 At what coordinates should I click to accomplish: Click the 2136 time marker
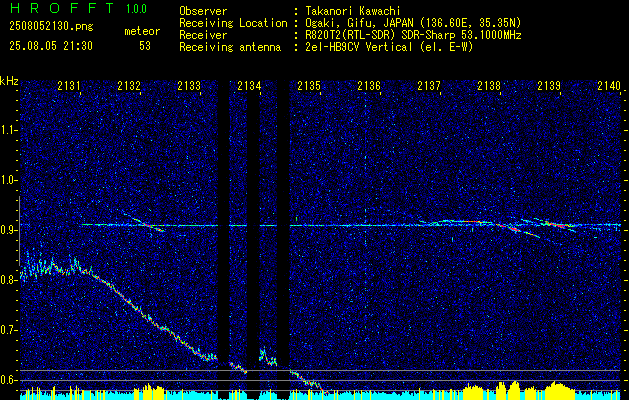pyautogui.click(x=369, y=85)
